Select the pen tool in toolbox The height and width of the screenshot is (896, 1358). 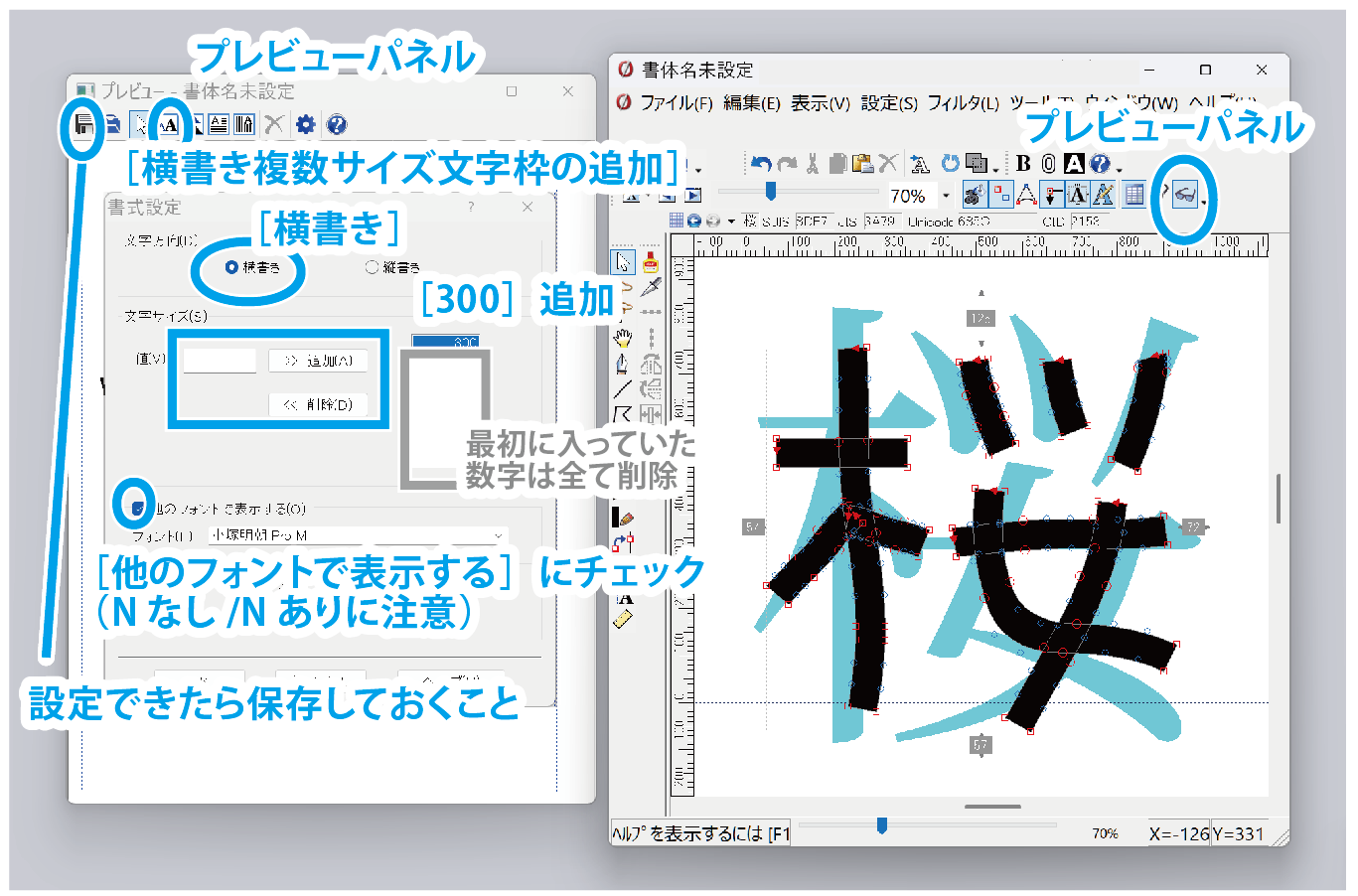click(623, 363)
